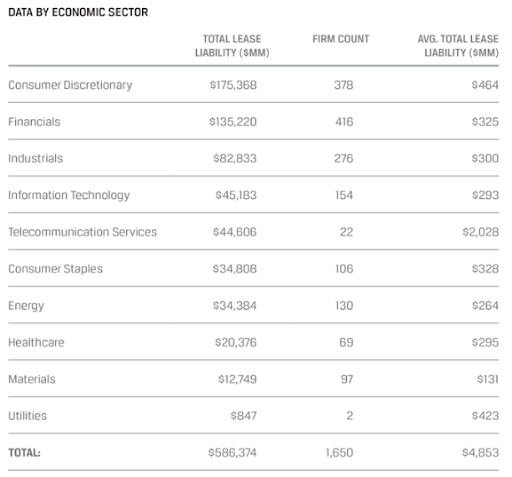
Task: Click the Utilities row label
Action: [x=28, y=416]
